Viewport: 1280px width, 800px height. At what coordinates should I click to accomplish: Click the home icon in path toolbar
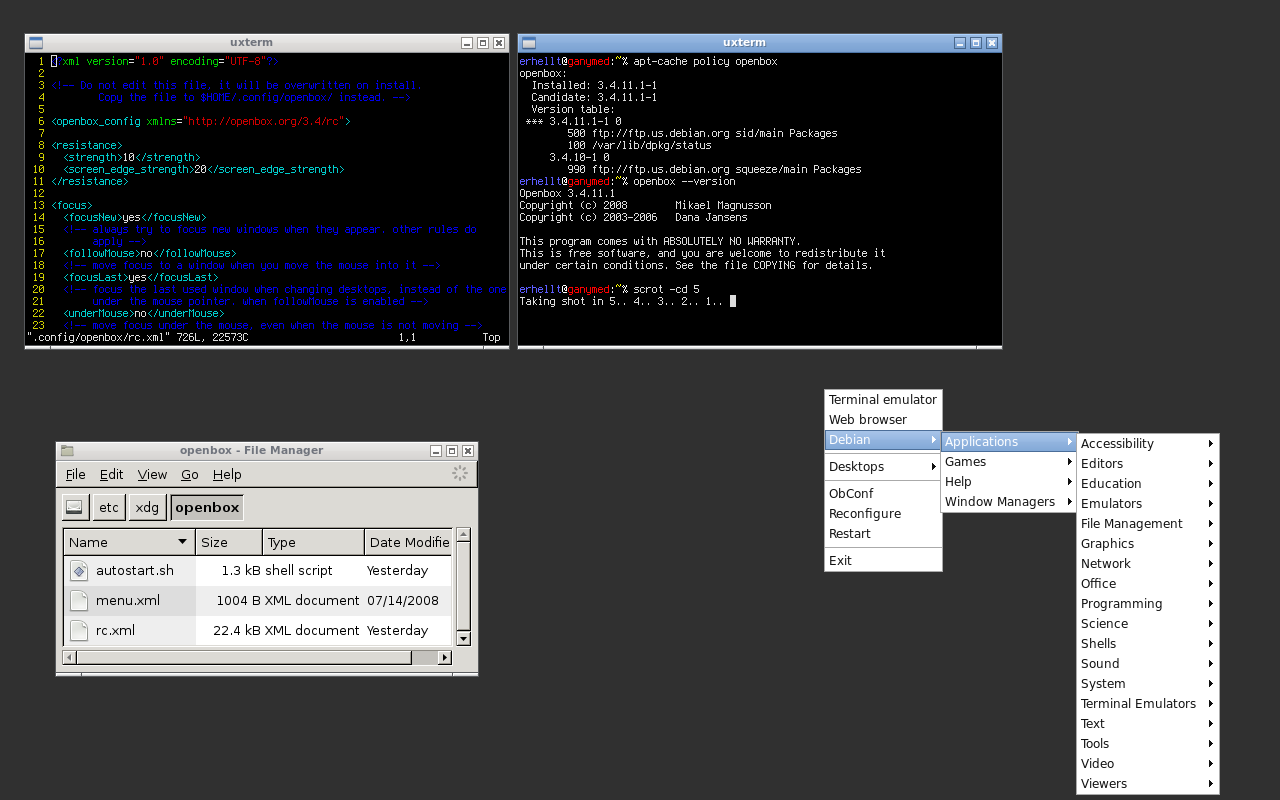pyautogui.click(x=74, y=507)
